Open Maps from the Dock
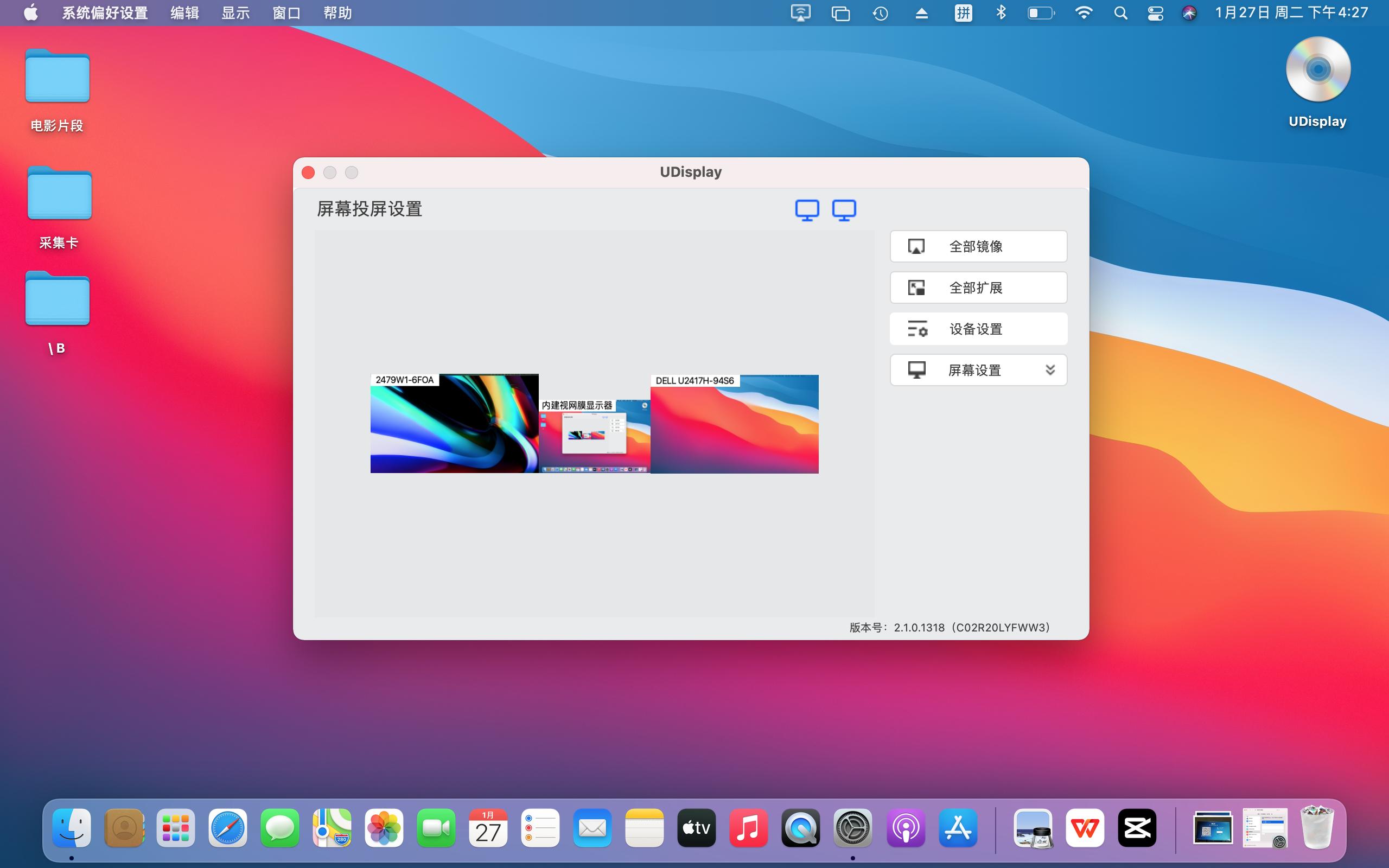The width and height of the screenshot is (1389, 868). [x=332, y=828]
